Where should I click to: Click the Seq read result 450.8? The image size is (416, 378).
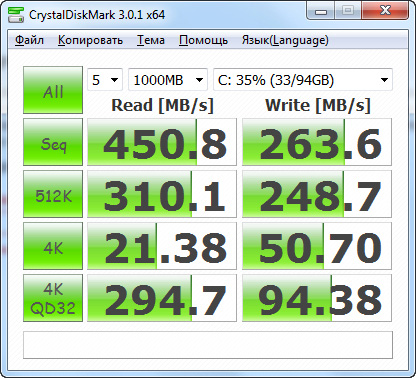pos(162,142)
